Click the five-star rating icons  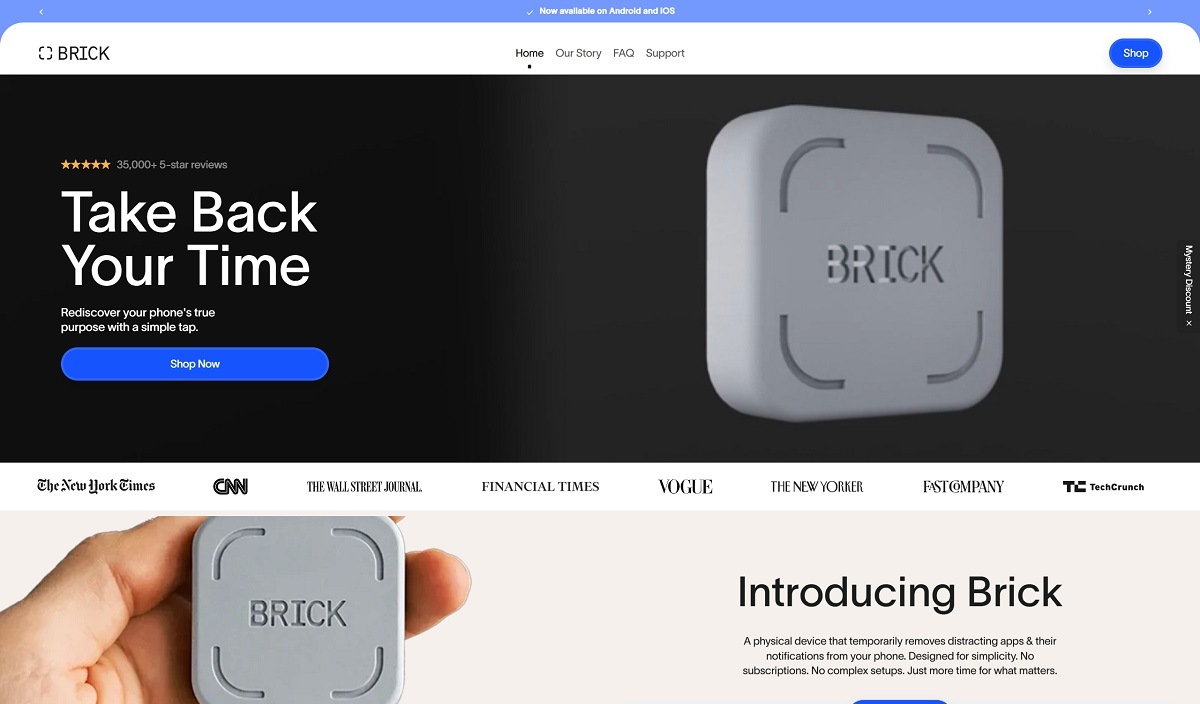coord(86,165)
